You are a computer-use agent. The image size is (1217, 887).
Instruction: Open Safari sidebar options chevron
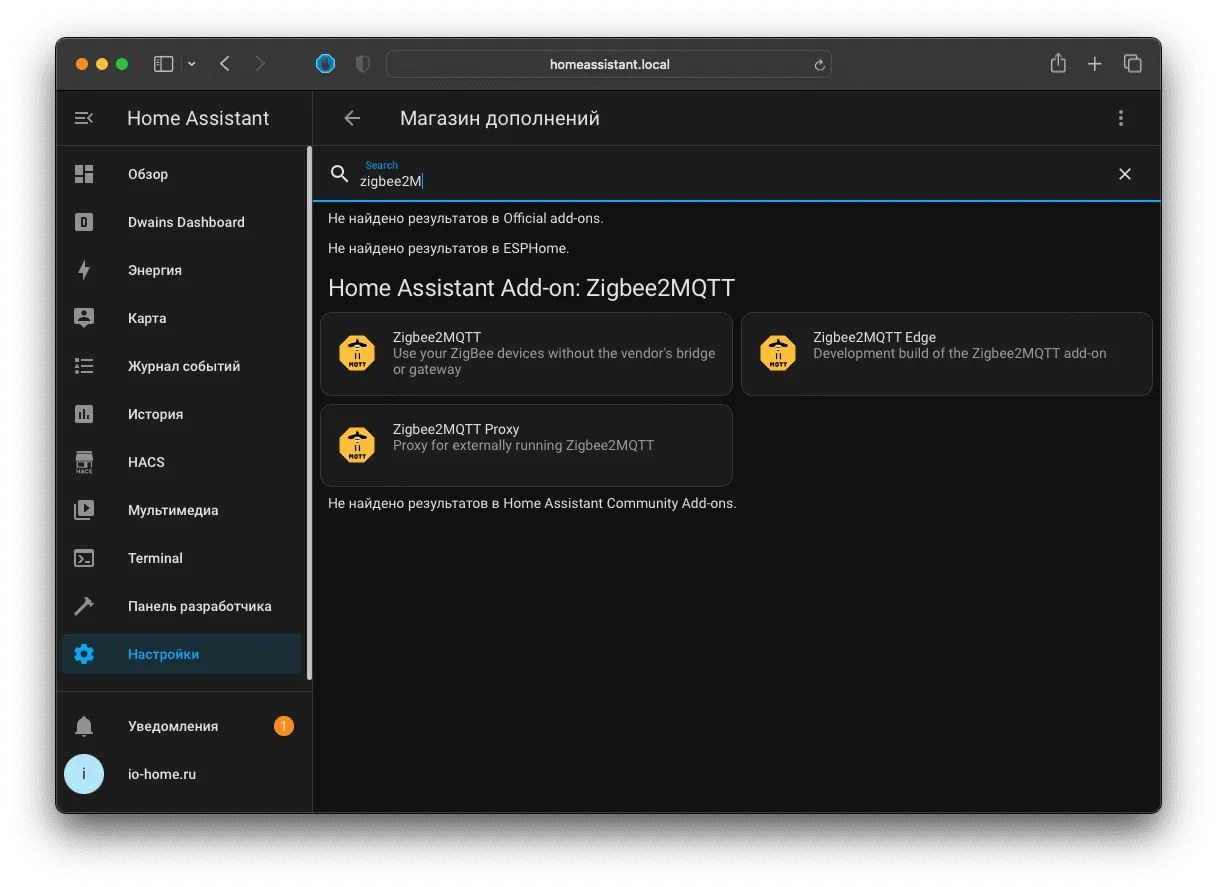[x=192, y=64]
